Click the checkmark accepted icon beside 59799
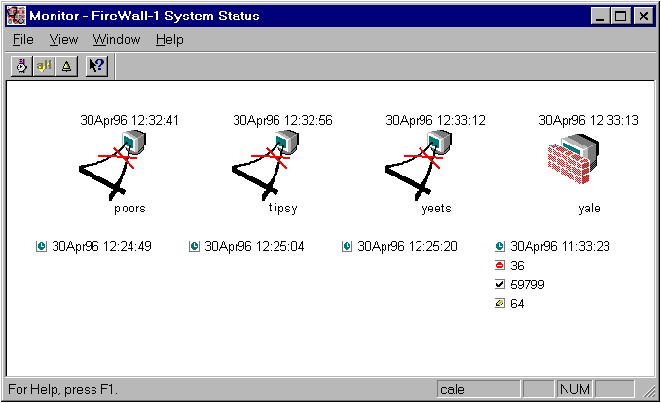661x403 pixels. pos(500,285)
